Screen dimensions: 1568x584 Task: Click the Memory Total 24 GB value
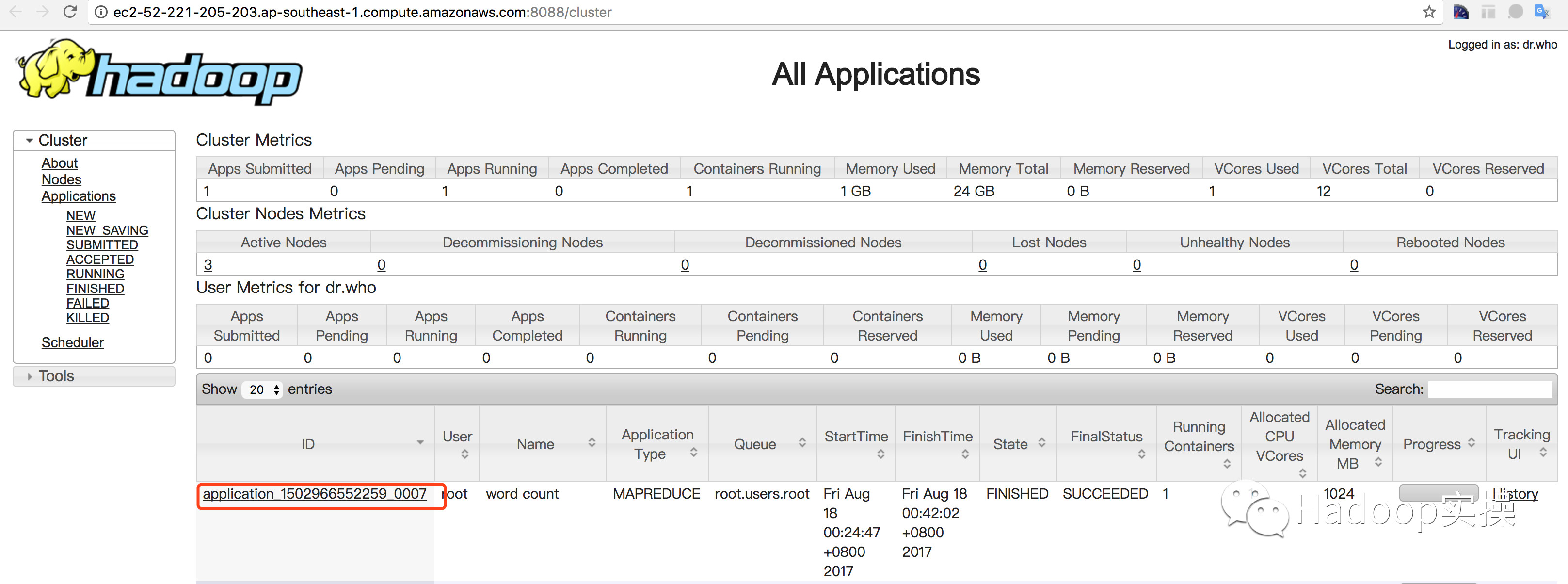point(973,191)
